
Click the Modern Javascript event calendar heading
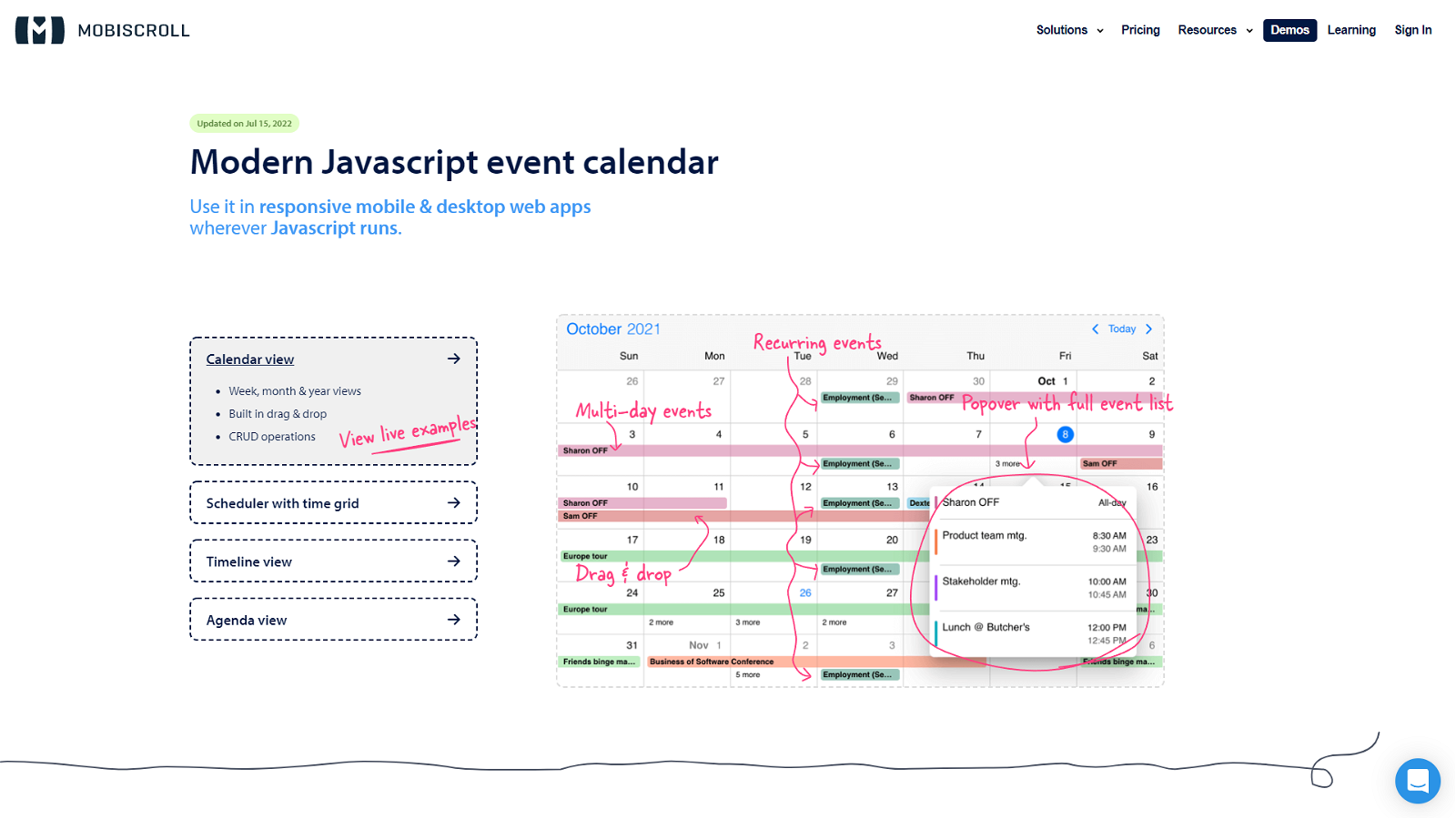(x=454, y=162)
